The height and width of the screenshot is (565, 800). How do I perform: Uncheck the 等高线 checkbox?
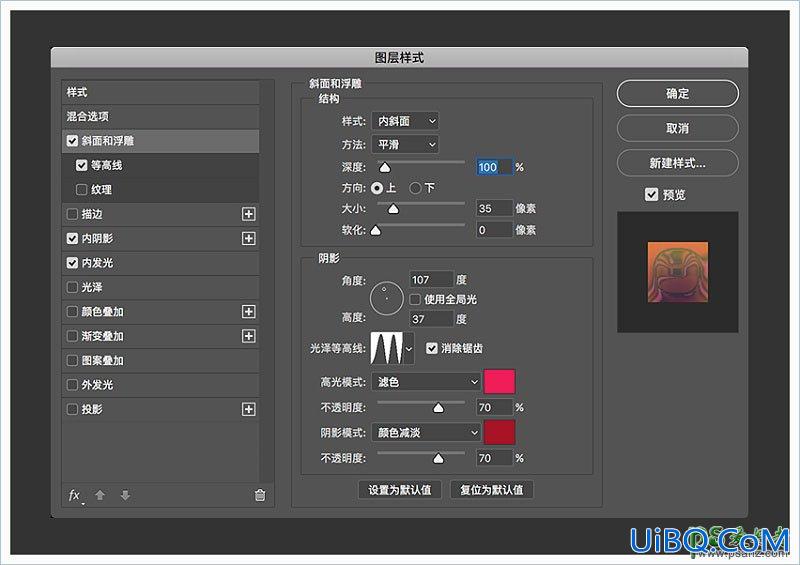click(81, 165)
